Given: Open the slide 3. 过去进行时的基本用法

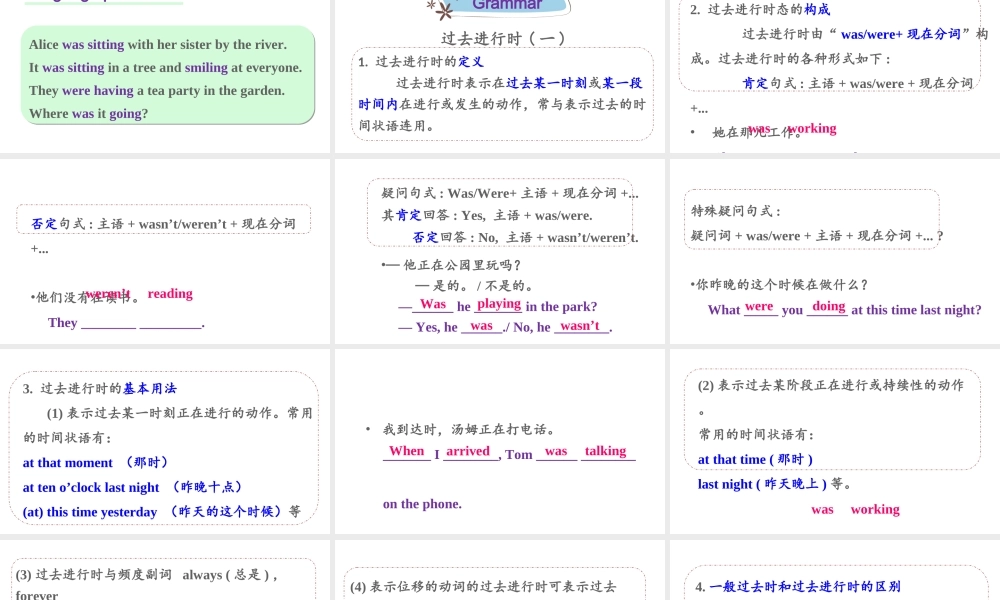Looking at the screenshot, I should point(165,441).
